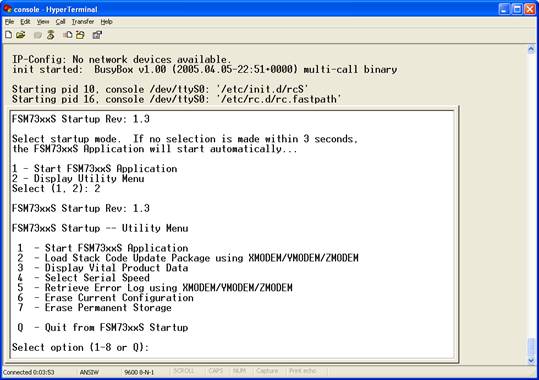Click the '9600 8-N-1' status entry
Viewport: 539px width, 380px height.
tap(139, 372)
